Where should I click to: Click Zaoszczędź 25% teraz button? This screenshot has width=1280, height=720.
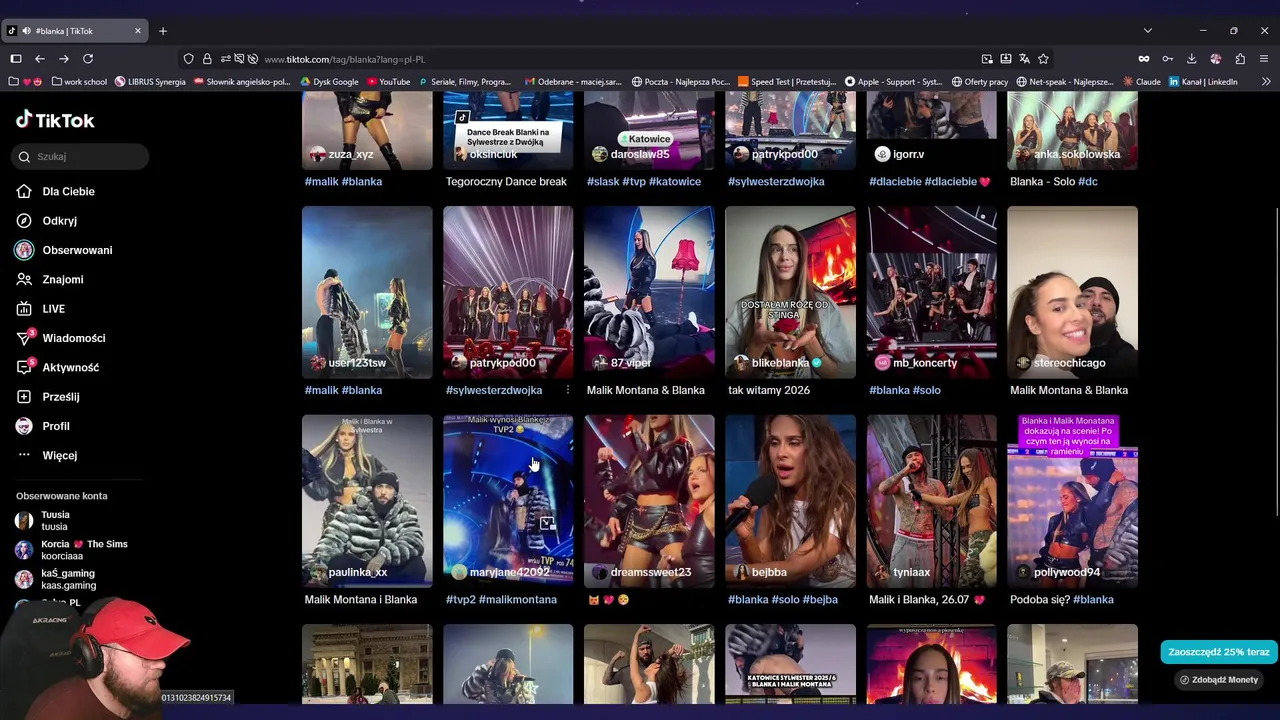pos(1219,652)
